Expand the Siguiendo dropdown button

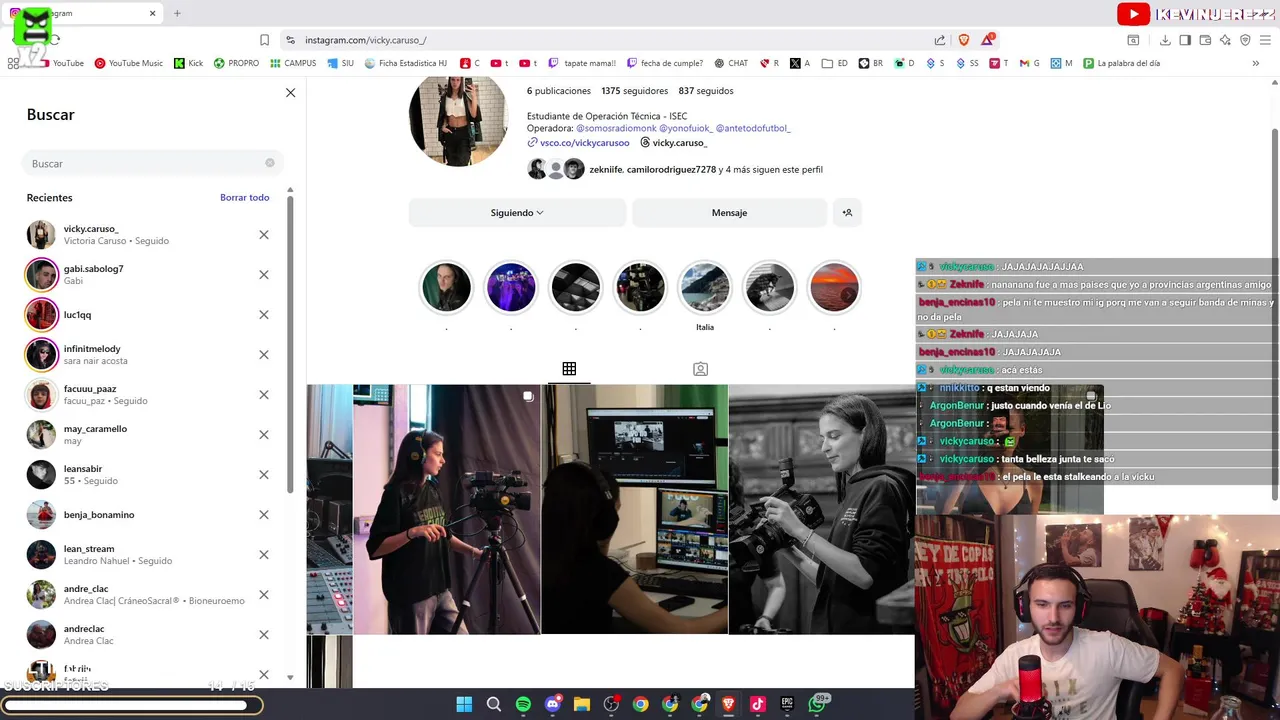click(x=517, y=213)
